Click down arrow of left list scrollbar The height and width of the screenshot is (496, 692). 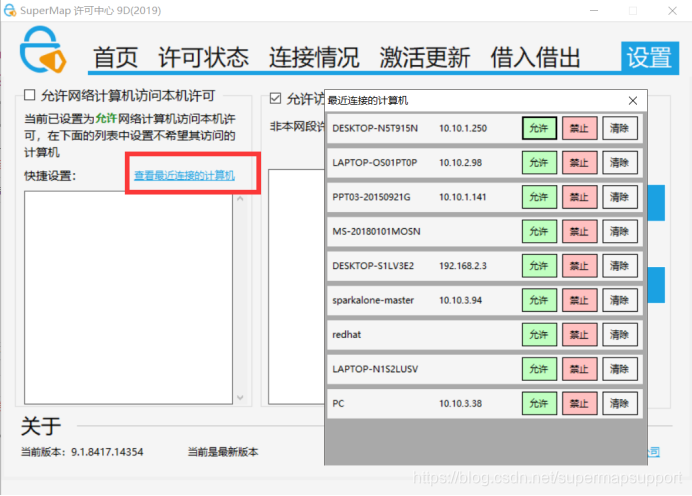[x=240, y=397]
